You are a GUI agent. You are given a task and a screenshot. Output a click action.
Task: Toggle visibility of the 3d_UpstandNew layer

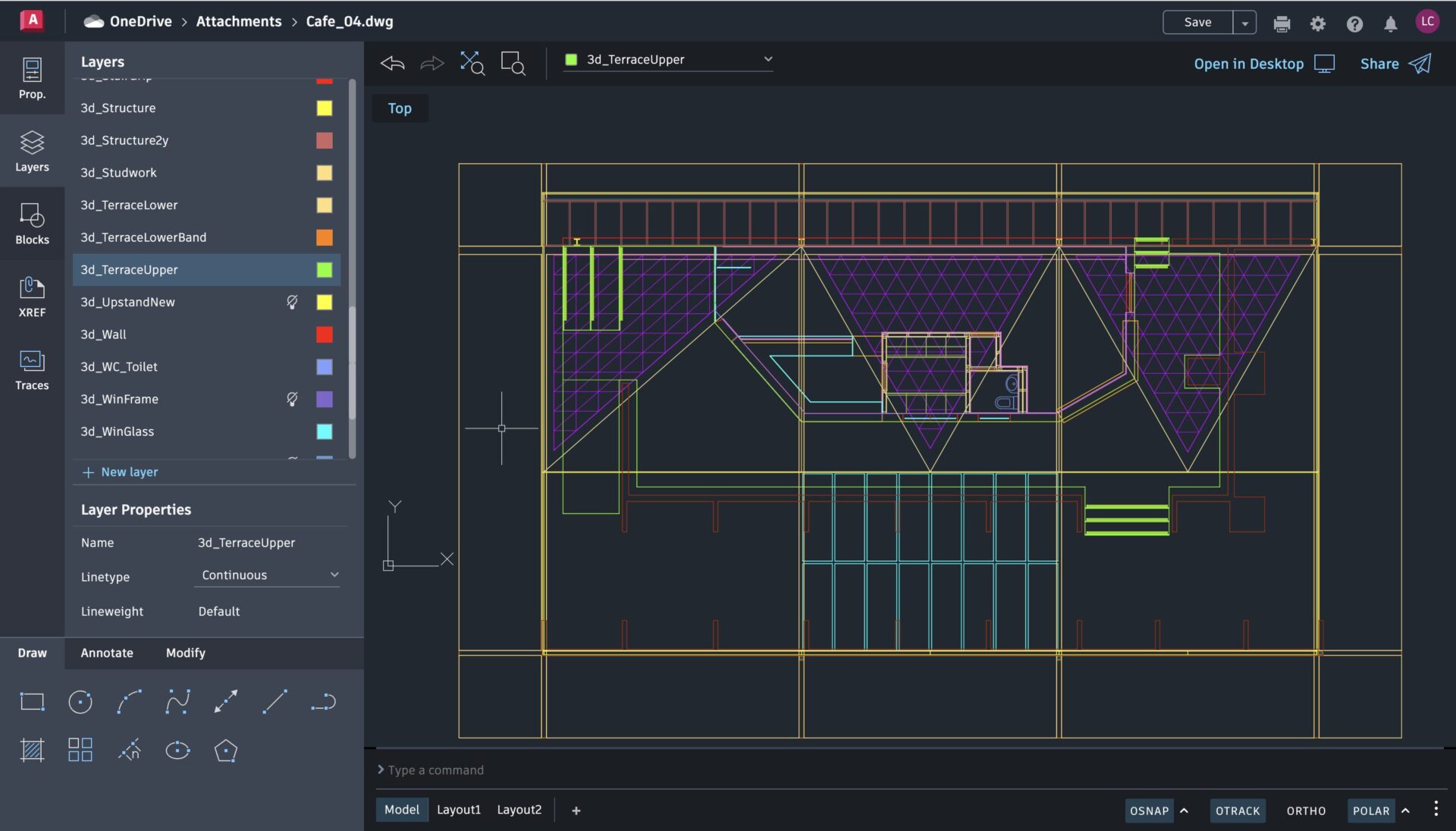point(293,302)
